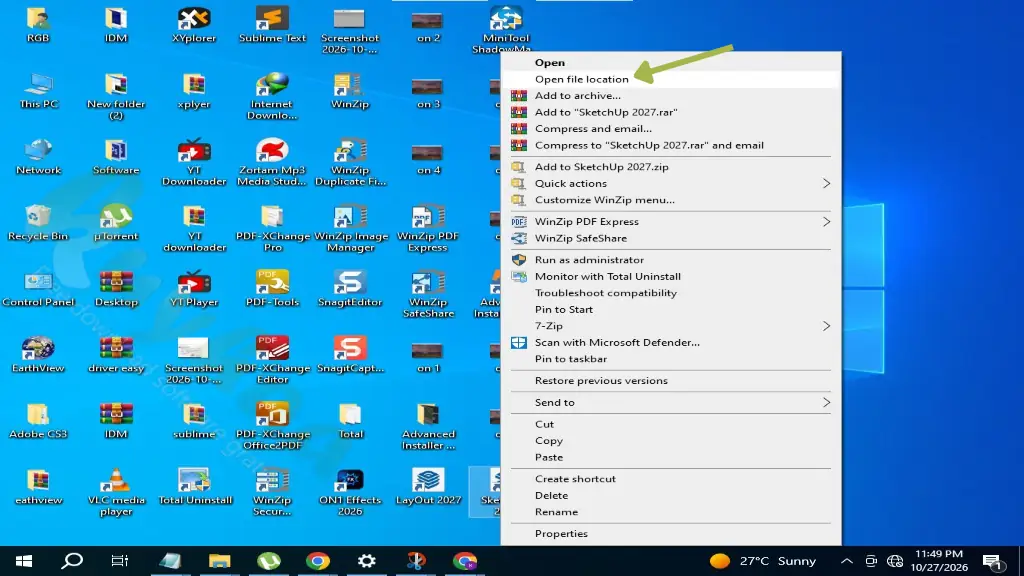Select the SnagitCapture desktop icon
This screenshot has height=576, width=1024.
click(x=350, y=355)
